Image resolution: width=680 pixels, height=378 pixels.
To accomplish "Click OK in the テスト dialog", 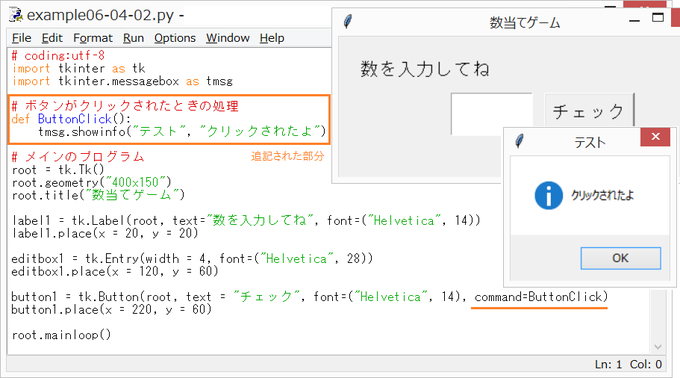I will (621, 258).
